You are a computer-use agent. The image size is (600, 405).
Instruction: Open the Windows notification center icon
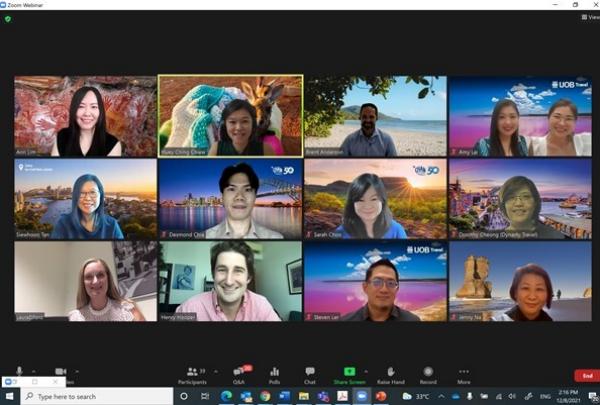[593, 397]
